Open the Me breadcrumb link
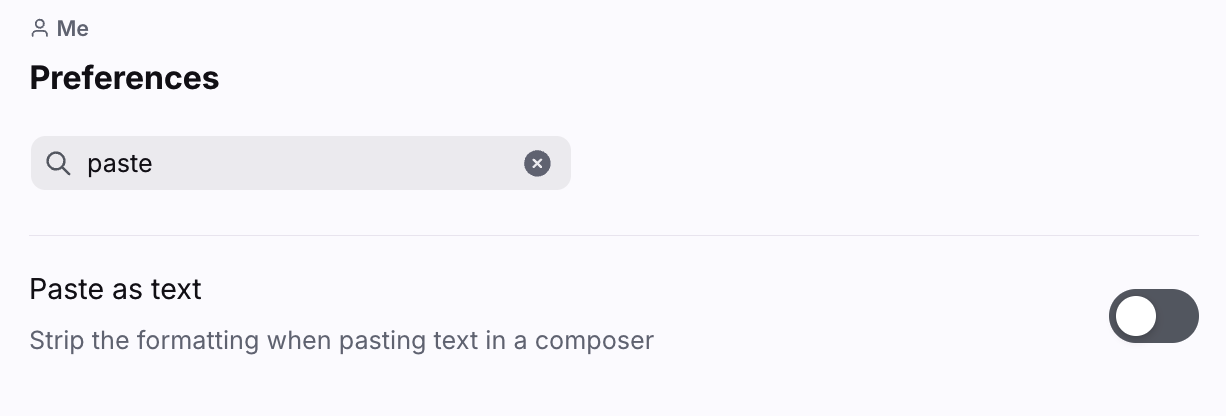1226x416 pixels. point(72,29)
